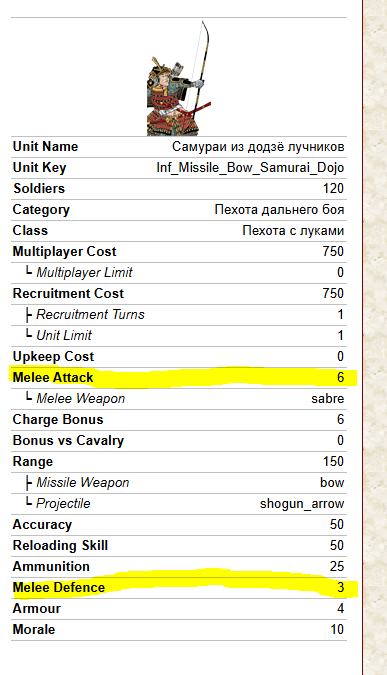Image resolution: width=387 pixels, height=675 pixels.
Task: Click the Upkeep Cost label
Action: pyautogui.click(x=53, y=357)
